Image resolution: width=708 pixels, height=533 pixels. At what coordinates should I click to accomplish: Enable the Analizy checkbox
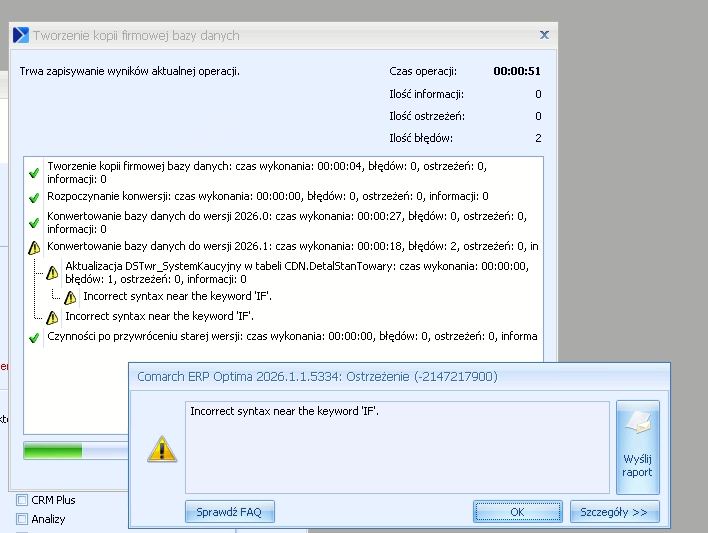(x=22, y=519)
